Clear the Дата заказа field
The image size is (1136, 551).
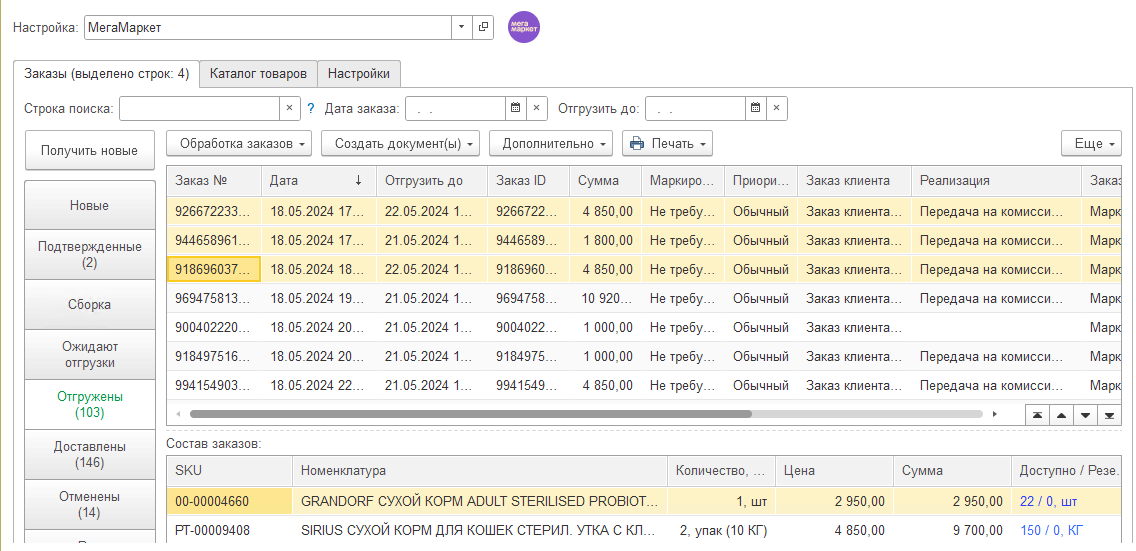537,108
